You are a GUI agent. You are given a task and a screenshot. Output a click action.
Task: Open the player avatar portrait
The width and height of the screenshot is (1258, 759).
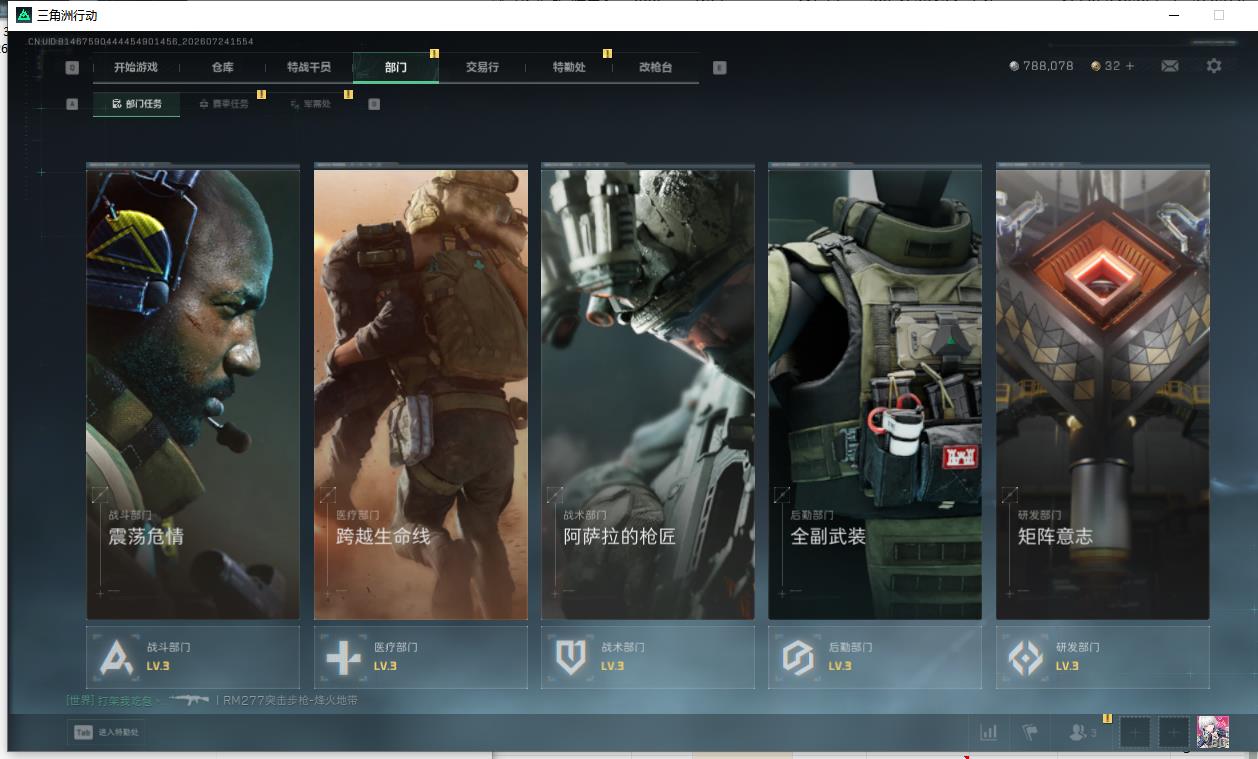click(1213, 732)
